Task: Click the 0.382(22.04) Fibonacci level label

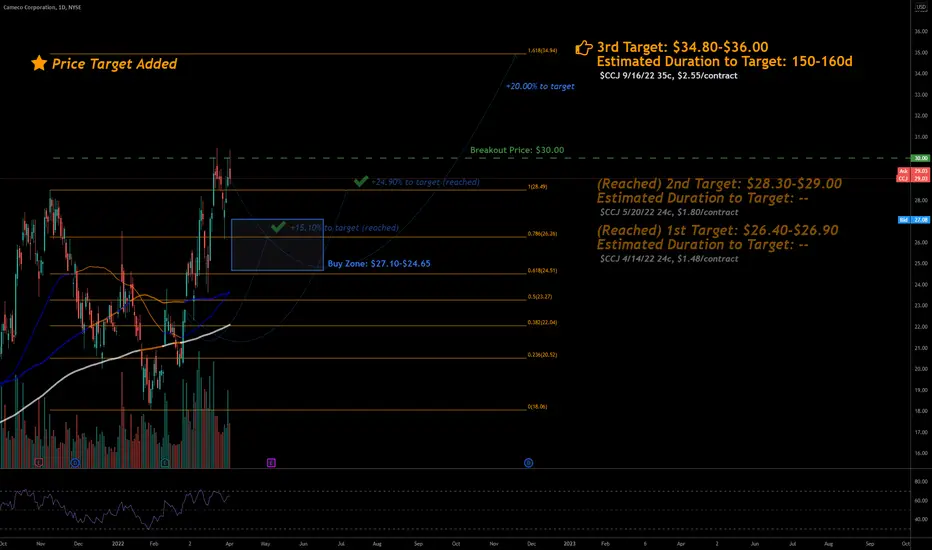Action: (543, 323)
